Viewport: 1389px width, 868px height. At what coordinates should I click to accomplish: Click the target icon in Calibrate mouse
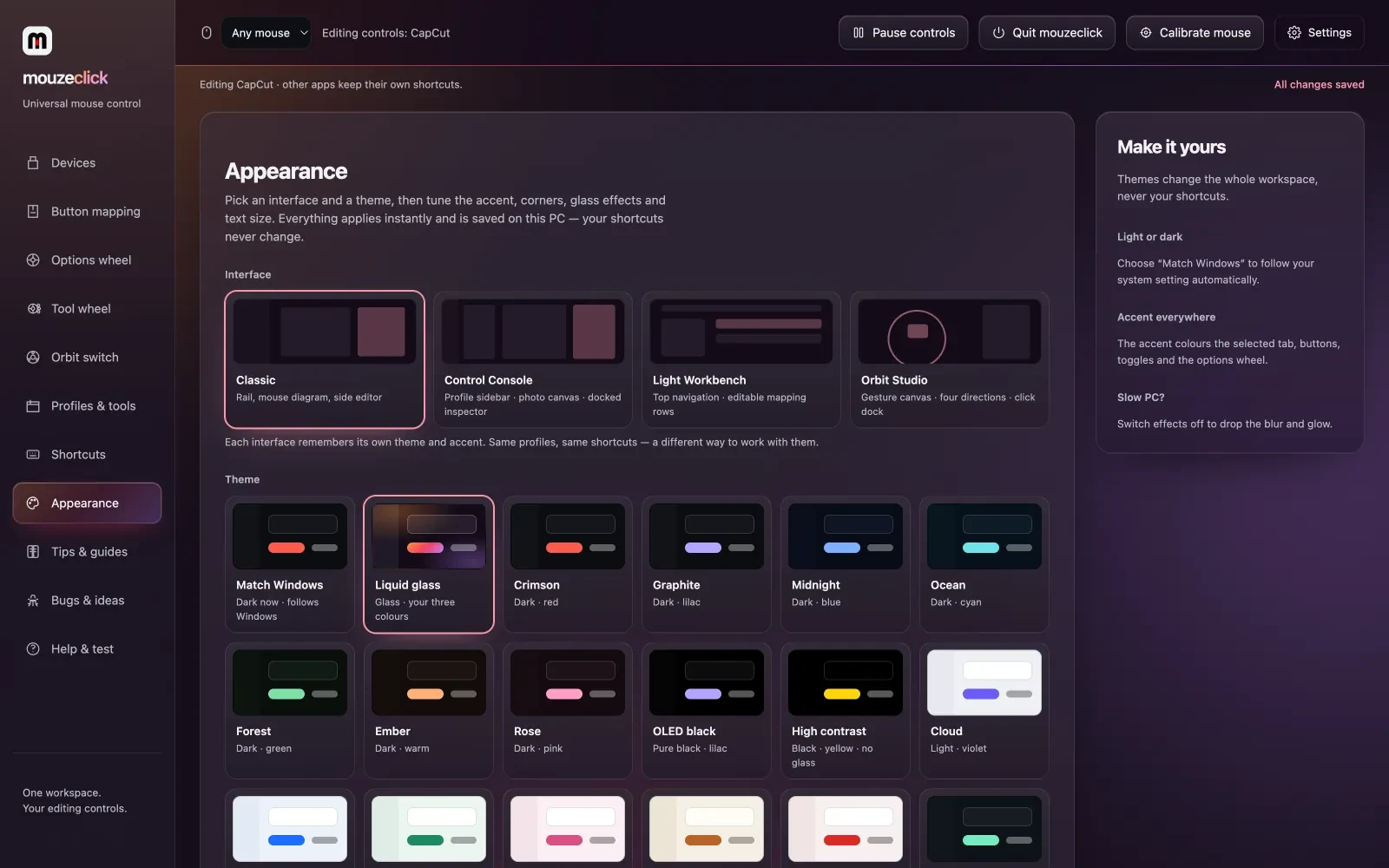tap(1146, 33)
